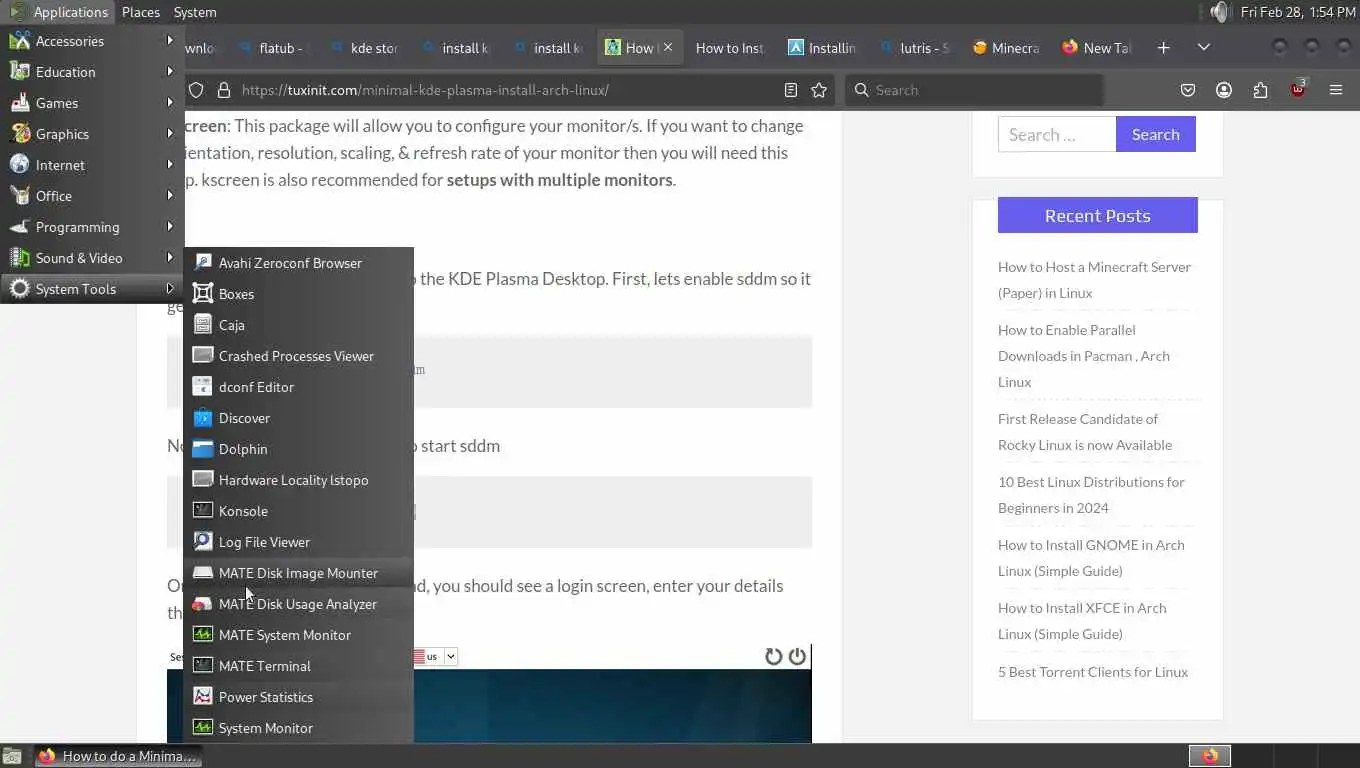Image resolution: width=1360 pixels, height=768 pixels.
Task: Open Avahi Zeroconf Browser from System Tools
Action: [x=298, y=263]
